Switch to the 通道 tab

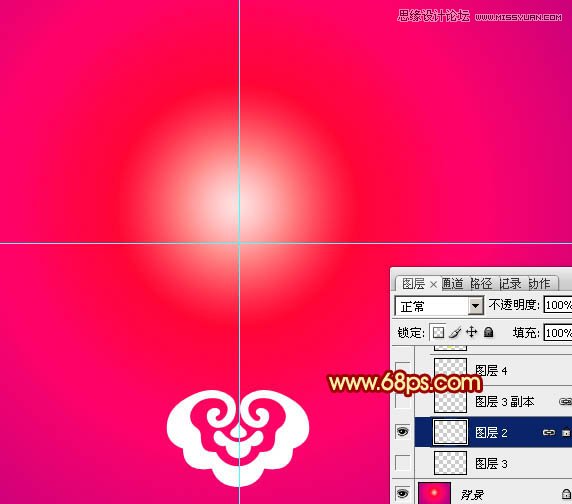pos(453,284)
